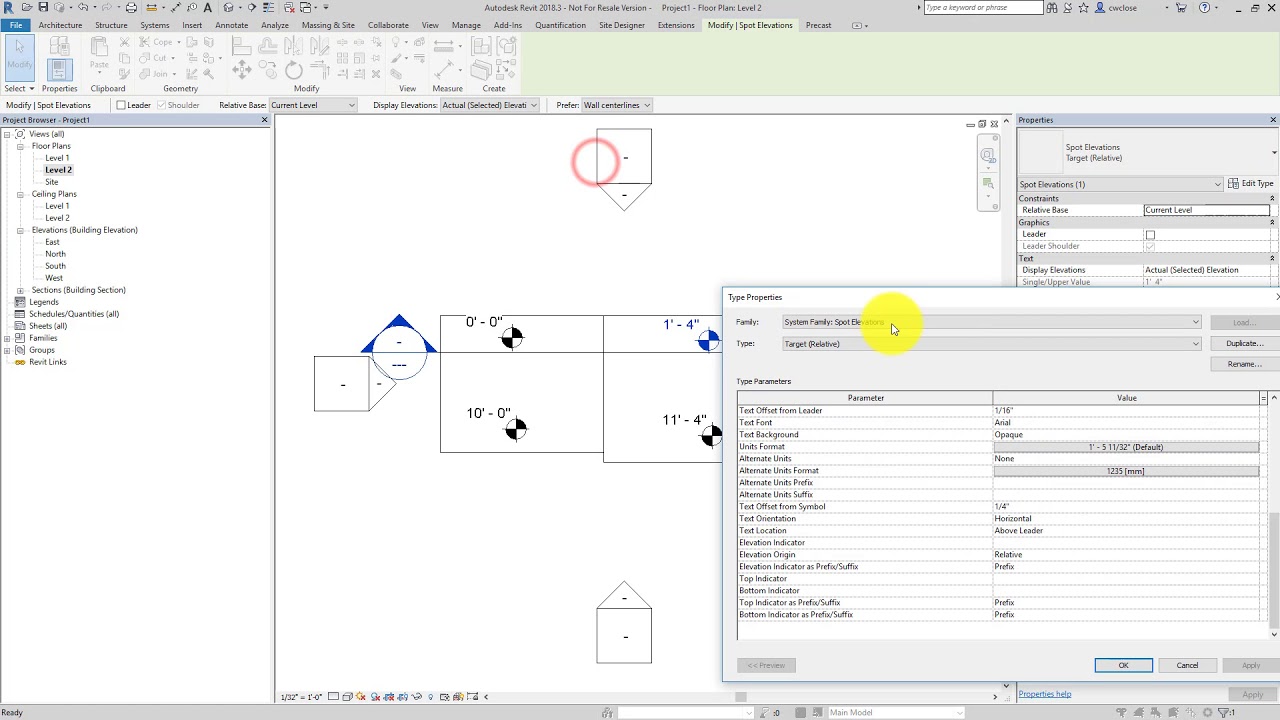Click the Text Font value field Arial
Viewport: 1280px width, 720px height.
click(1126, 423)
